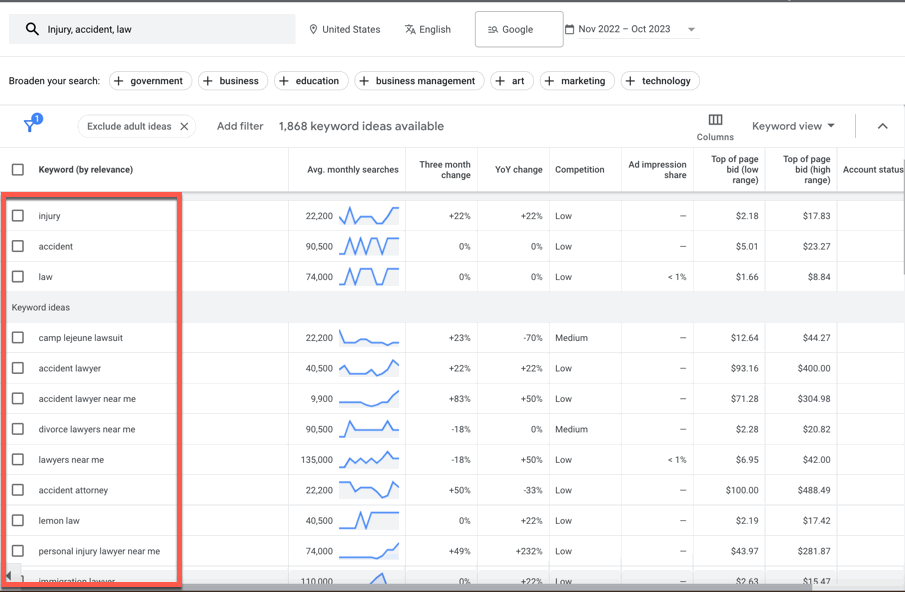Screen dimensions: 905x592
Task: Select the Google search network button
Action: [x=518, y=29]
